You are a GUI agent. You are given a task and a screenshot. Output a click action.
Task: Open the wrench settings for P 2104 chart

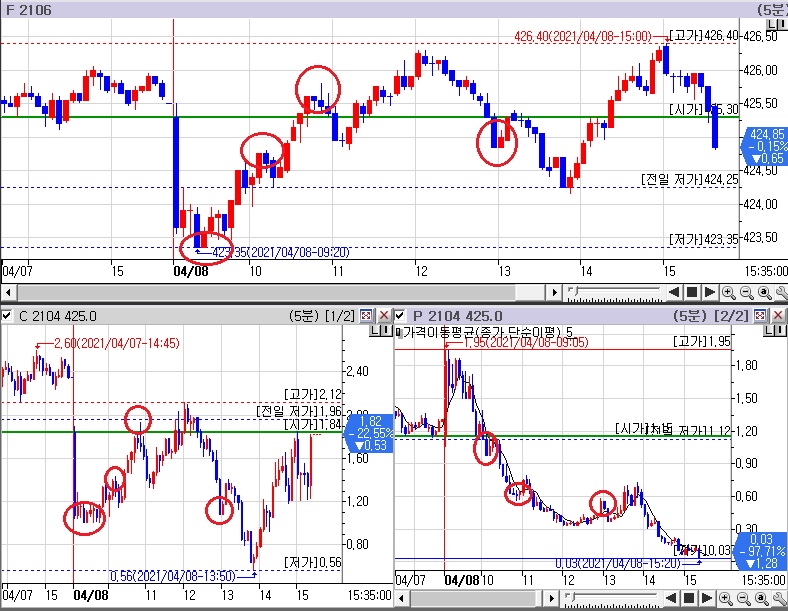780,598
